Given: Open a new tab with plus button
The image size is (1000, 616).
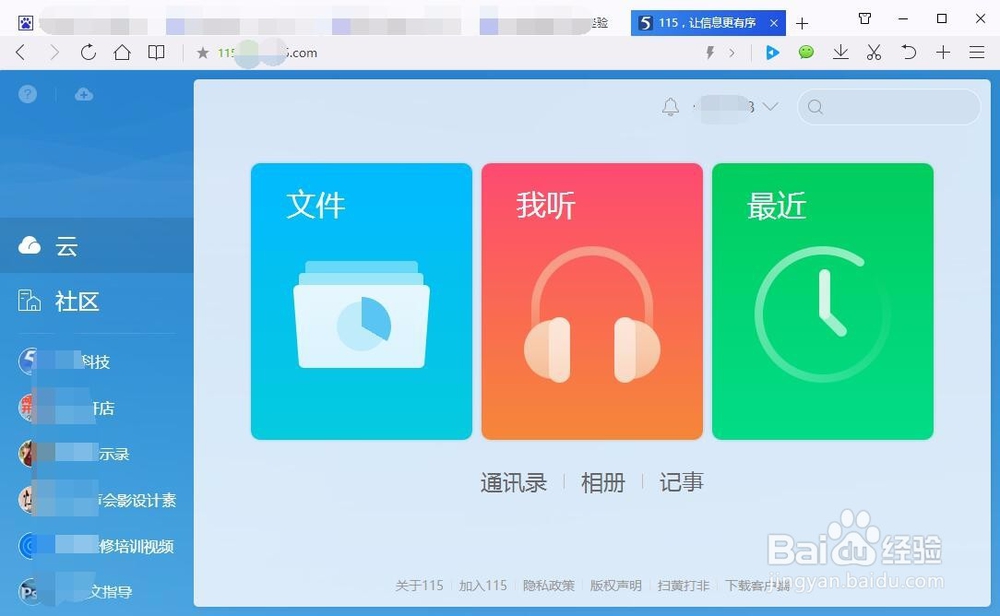Looking at the screenshot, I should (802, 24).
